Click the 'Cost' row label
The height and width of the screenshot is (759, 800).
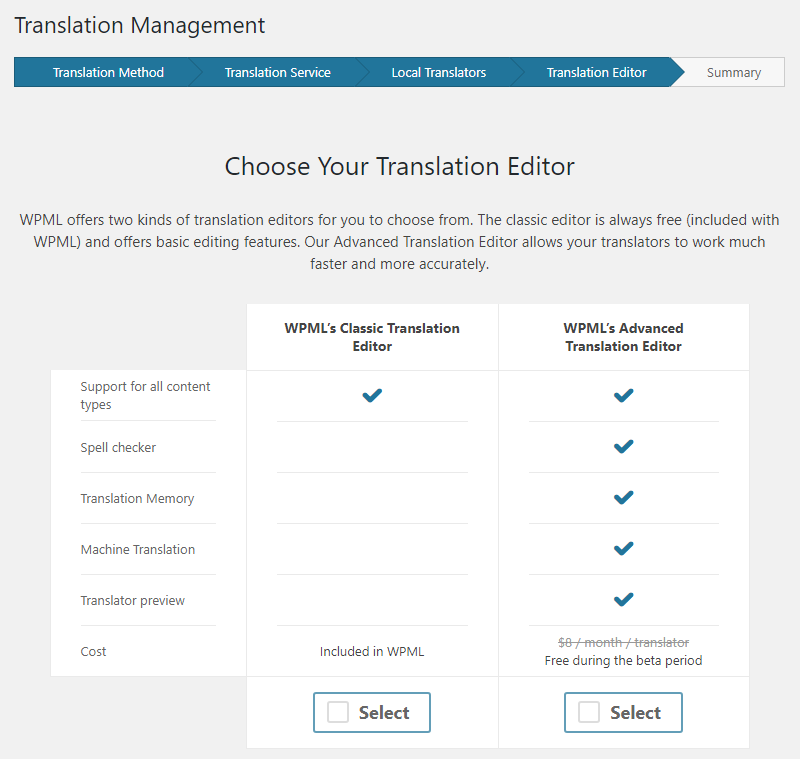coord(93,651)
